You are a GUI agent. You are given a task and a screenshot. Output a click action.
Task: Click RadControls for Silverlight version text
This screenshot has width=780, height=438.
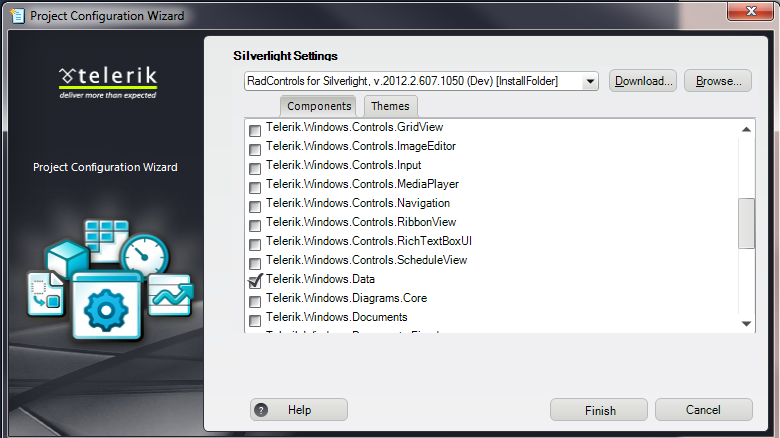click(x=402, y=81)
